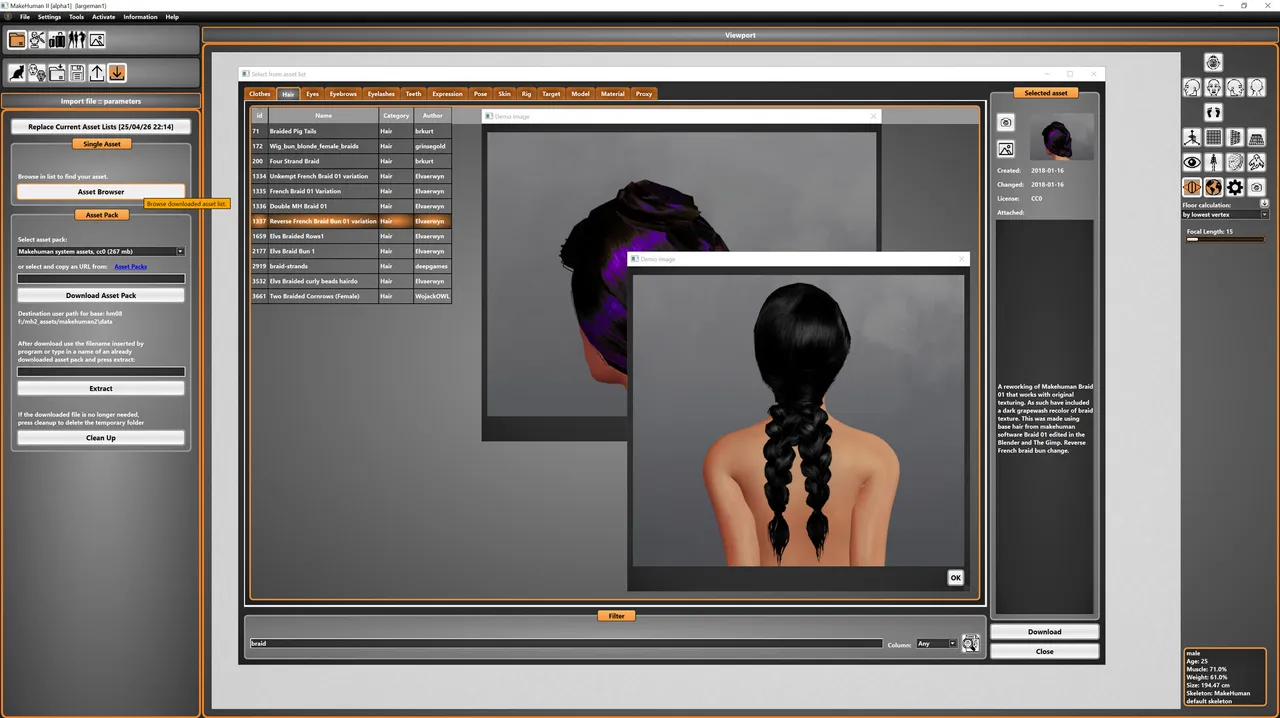Image resolution: width=1280 pixels, height=718 pixels.
Task: Toggle the eye visibility icon
Action: point(1192,162)
